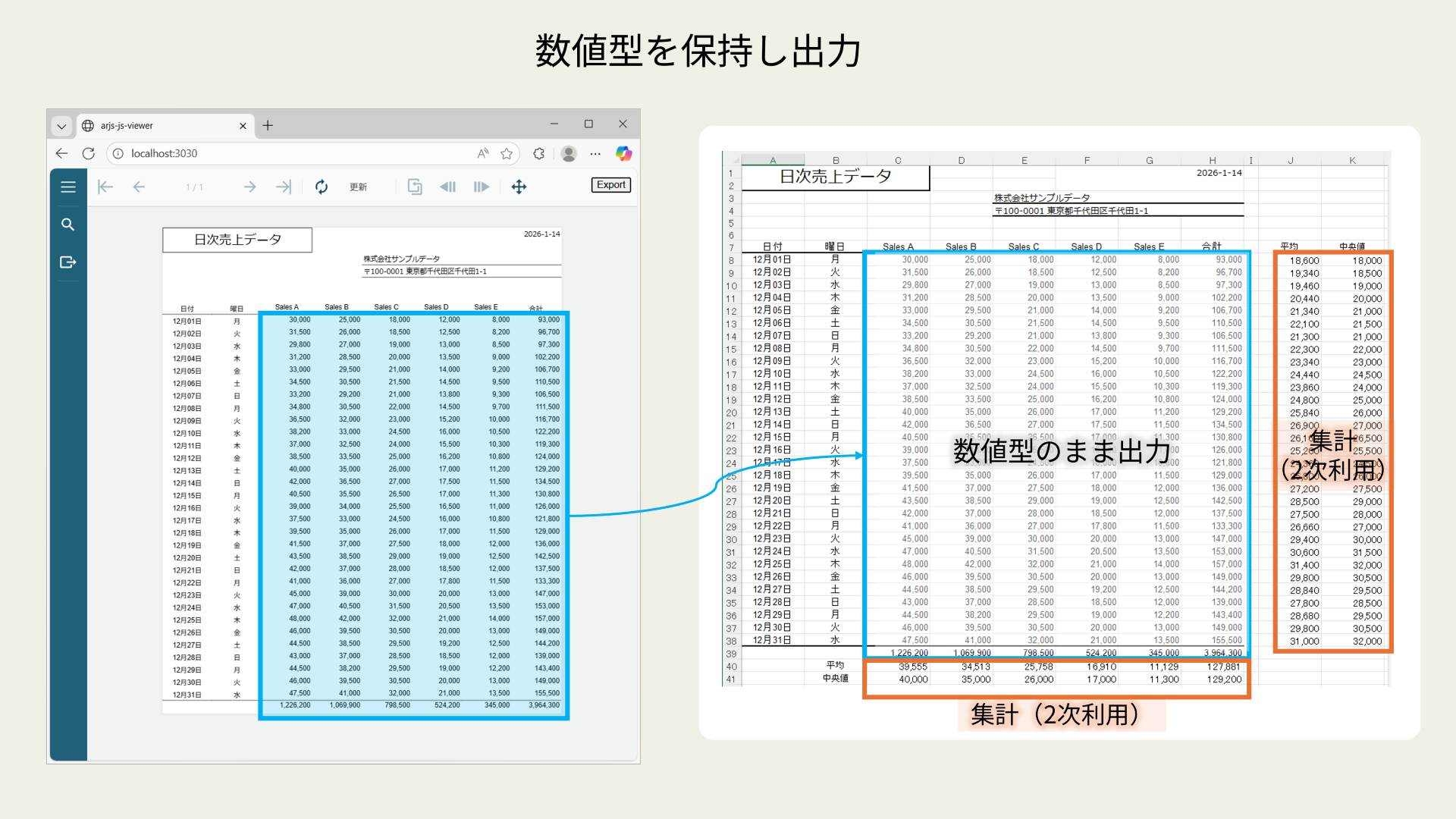Image resolution: width=1456 pixels, height=819 pixels.
Task: Click the page number field 1 / 1
Action: 194,187
